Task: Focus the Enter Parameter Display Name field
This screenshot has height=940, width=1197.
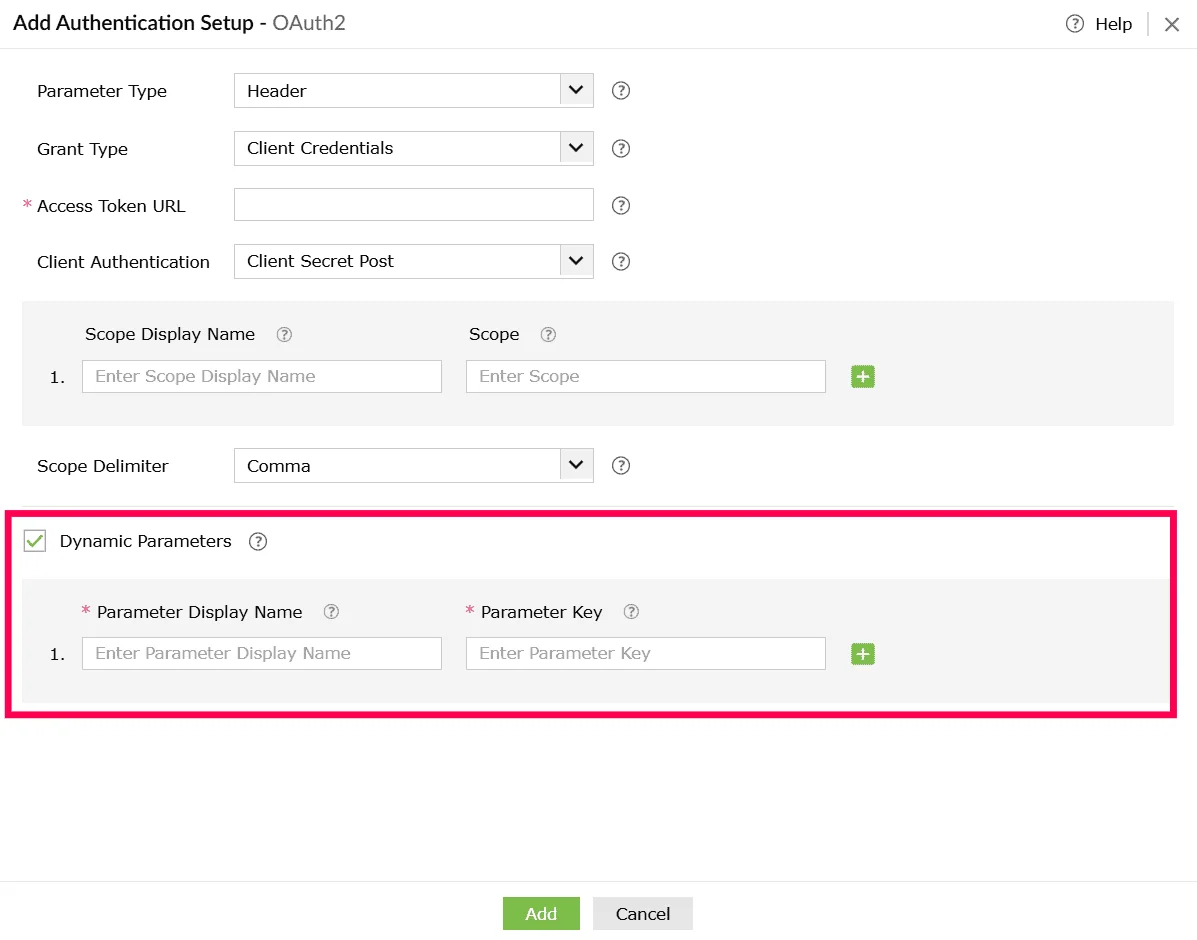Action: click(262, 654)
